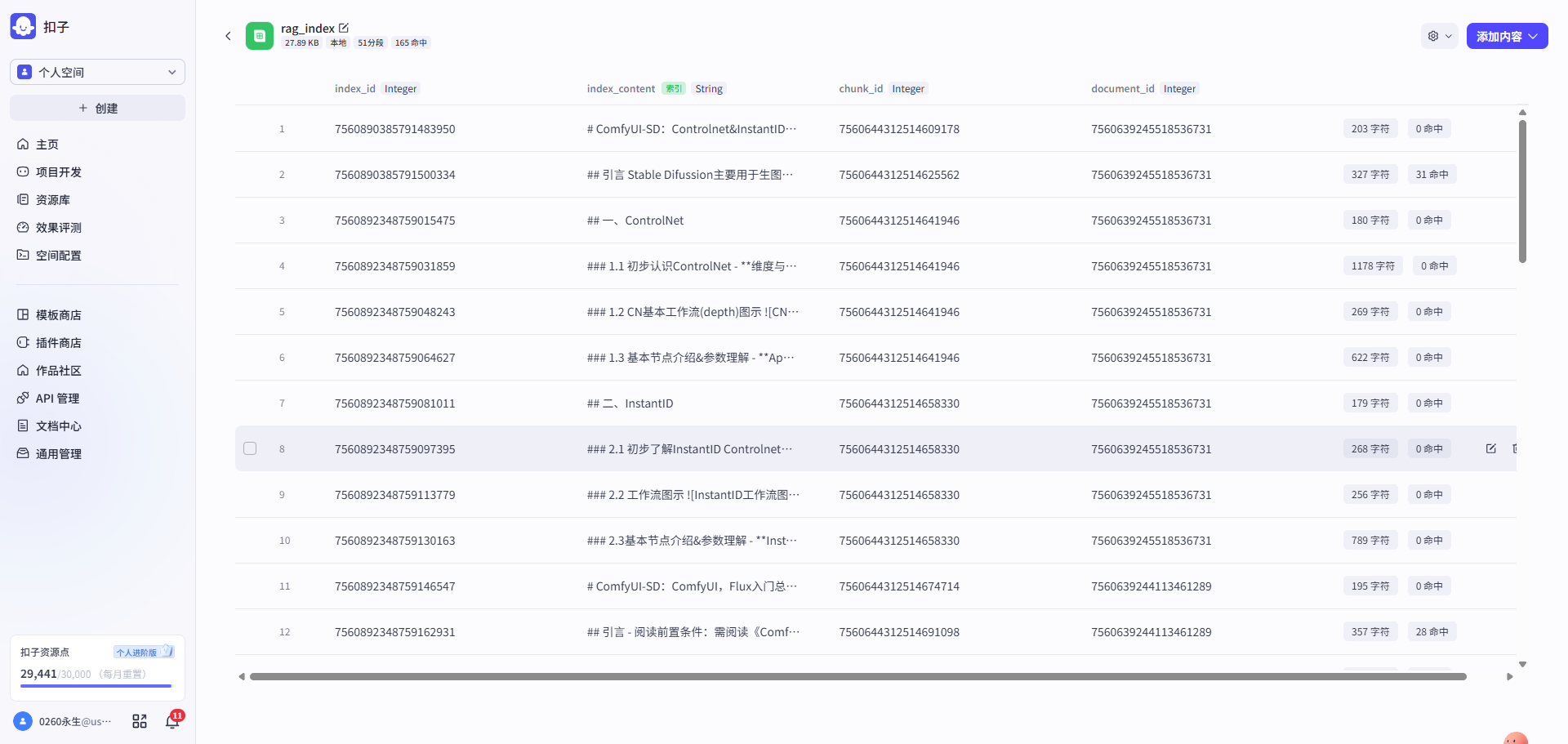The image size is (1568, 744).
Task: Expand the 个人空间 workspace dropdown
Action: click(x=97, y=72)
